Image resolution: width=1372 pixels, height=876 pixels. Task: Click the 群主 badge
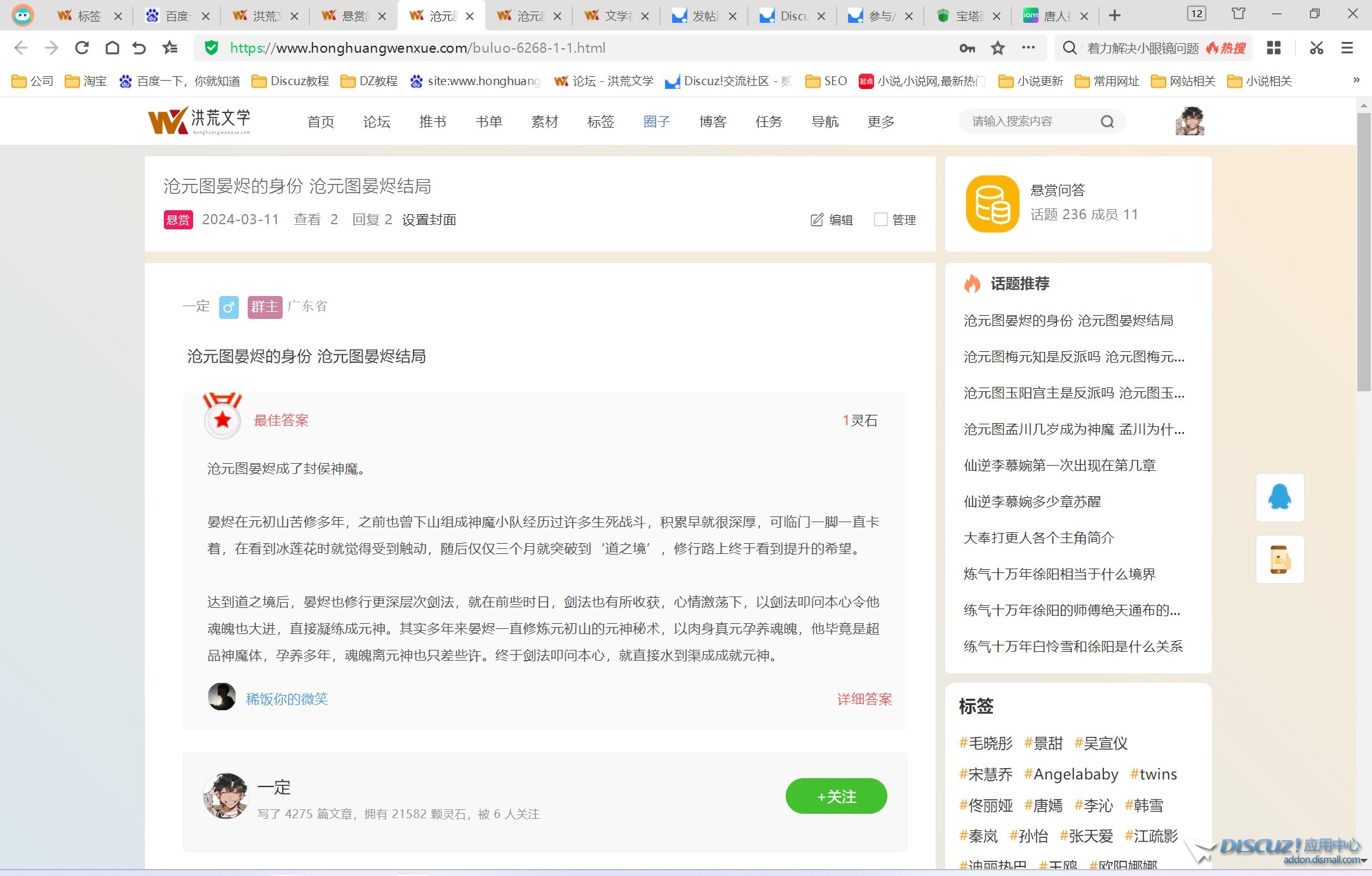265,307
